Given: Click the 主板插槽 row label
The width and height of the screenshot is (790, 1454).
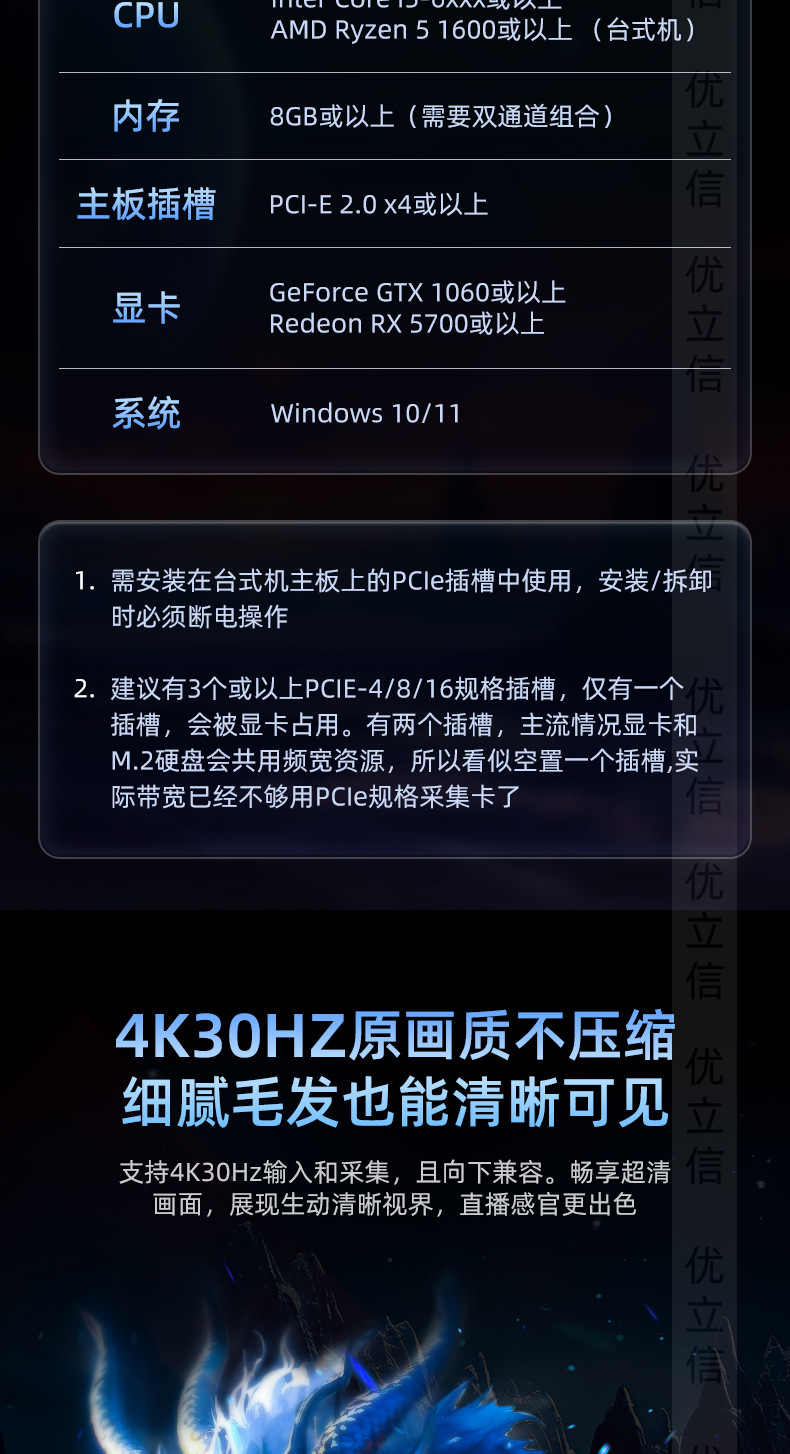Looking at the screenshot, I should 146,204.
